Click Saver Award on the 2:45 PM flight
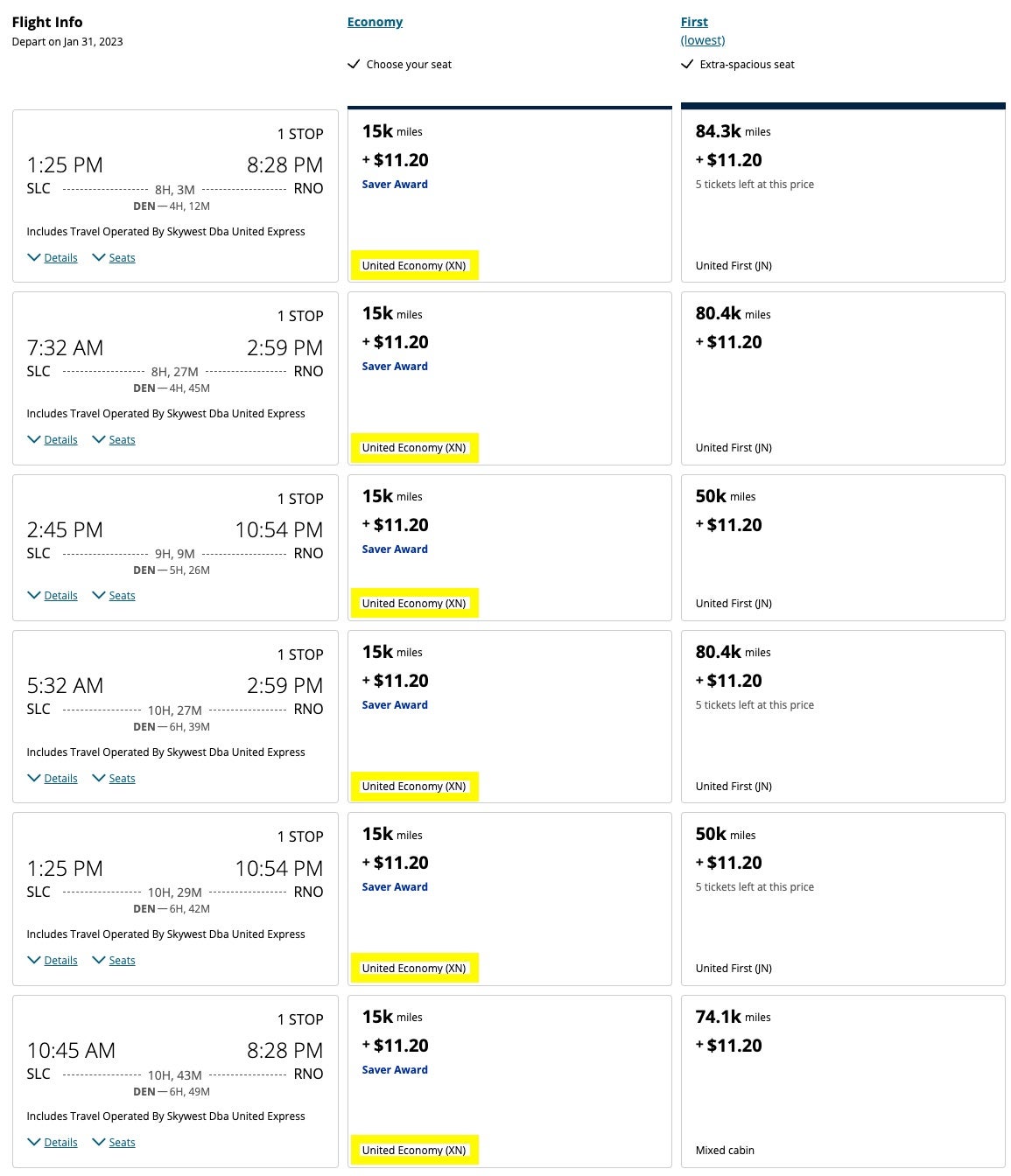Viewport: 1011px width, 1176px height. point(395,549)
